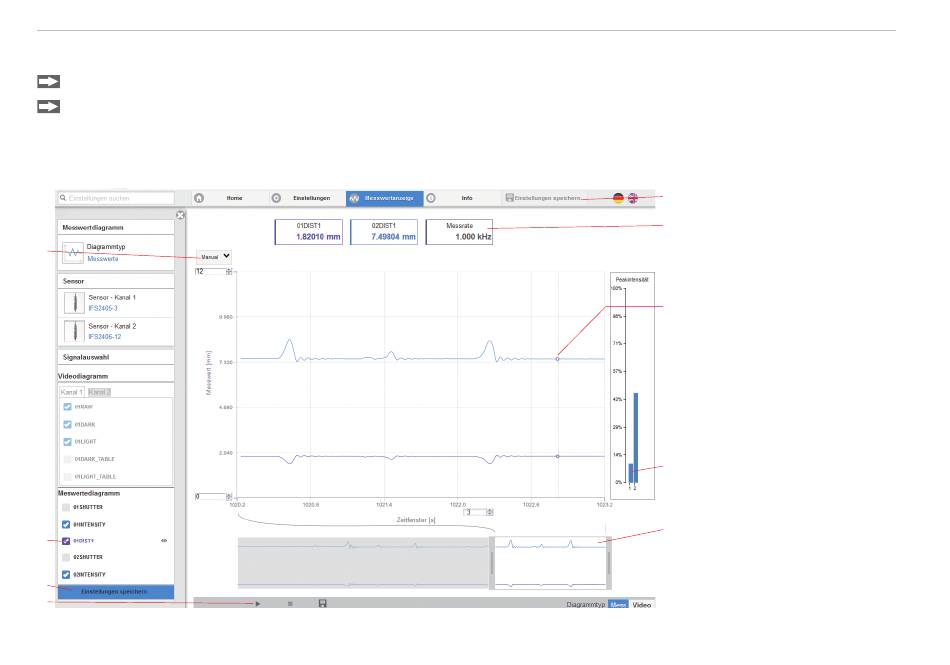Click the Messwertanzeige waveform icon
The height and width of the screenshot is (665, 950).
(354, 198)
